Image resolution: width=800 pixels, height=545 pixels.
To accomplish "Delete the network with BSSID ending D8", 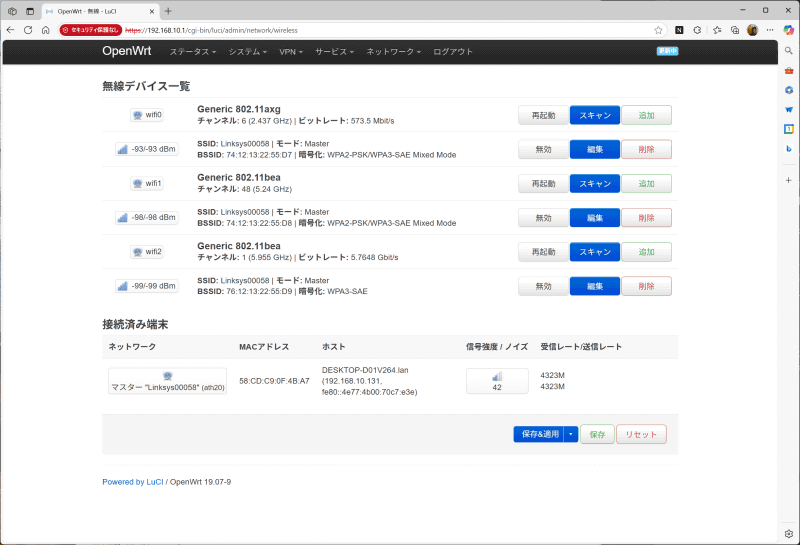I will click(646, 218).
